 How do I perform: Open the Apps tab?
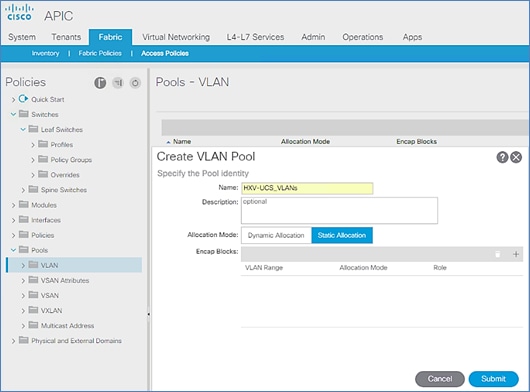point(412,37)
